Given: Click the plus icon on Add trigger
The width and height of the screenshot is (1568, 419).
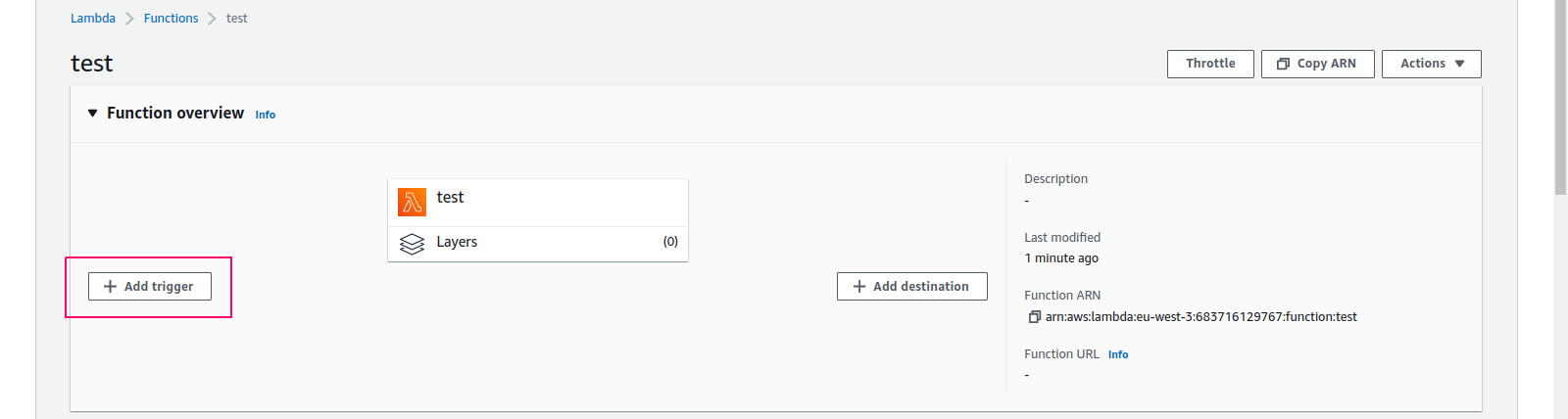Looking at the screenshot, I should tap(110, 287).
